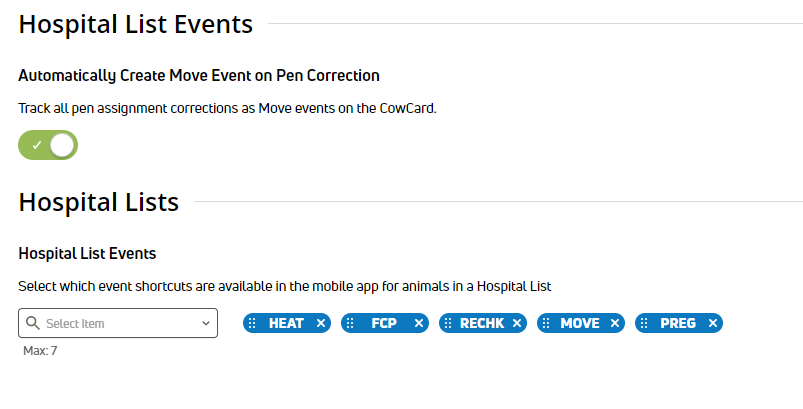Remove the HEAT event chip
803x409 pixels.
coord(321,323)
